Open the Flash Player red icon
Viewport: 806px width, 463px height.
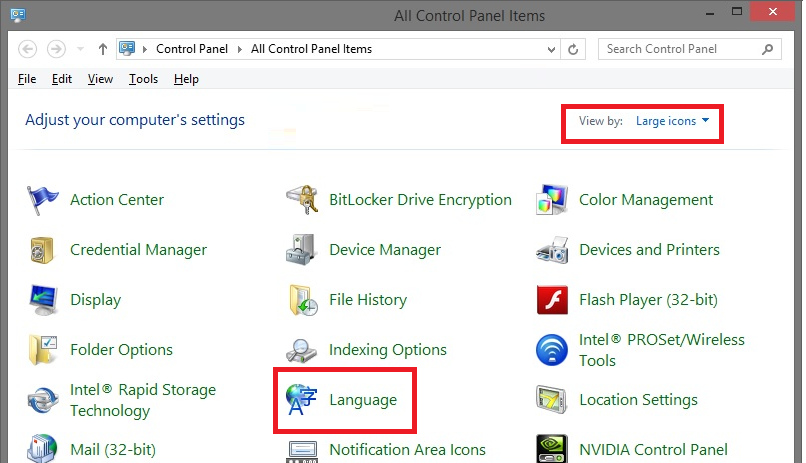pyautogui.click(x=552, y=300)
